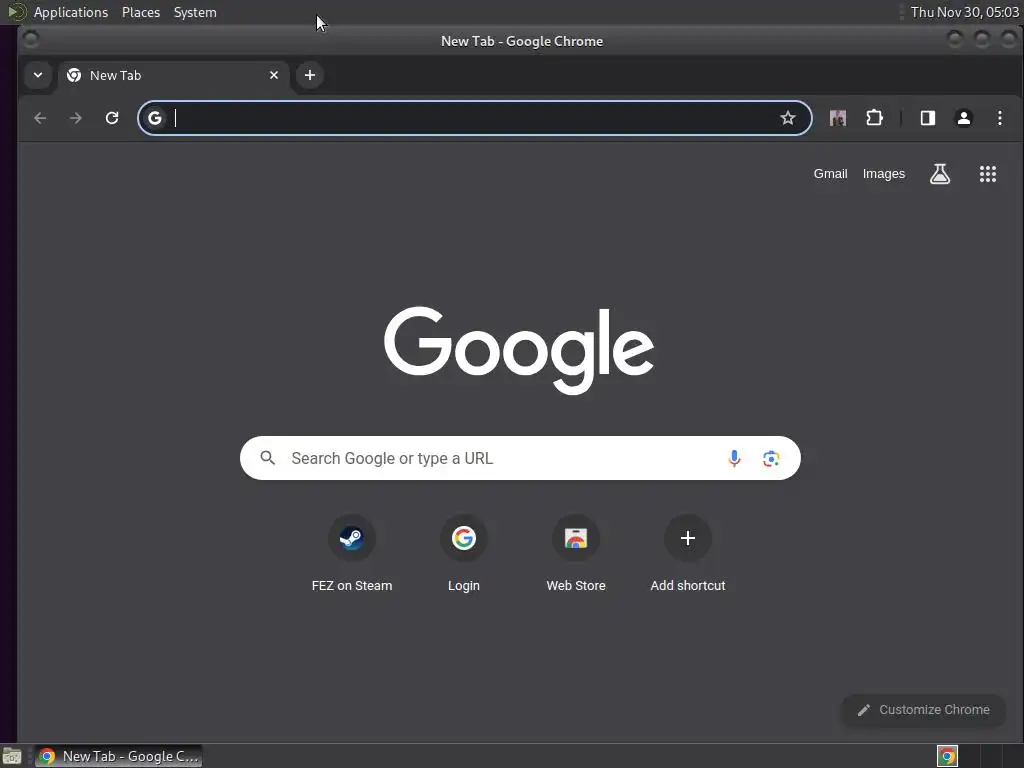Click the Customize Chrome button
This screenshot has height=768, width=1024.
point(923,710)
